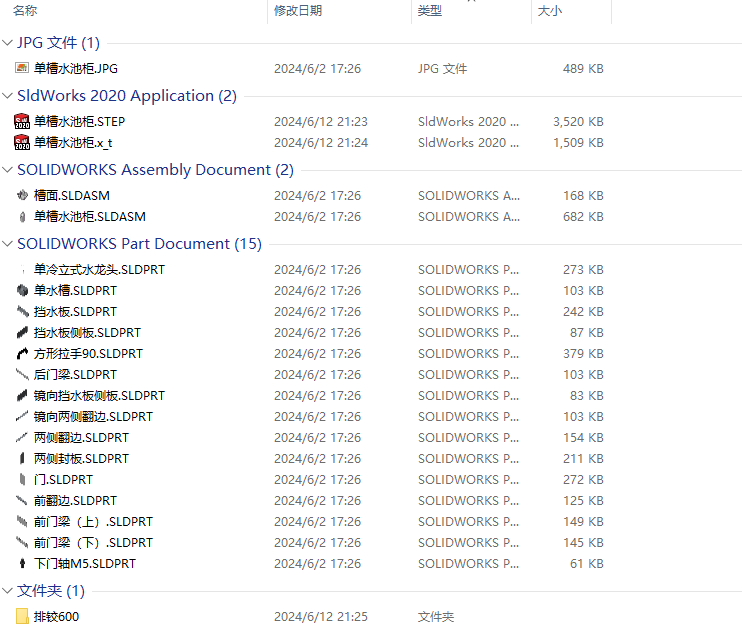Click the 前门梁（下）.SLDPRT part icon
This screenshot has width=742, height=638.
[x=22, y=542]
